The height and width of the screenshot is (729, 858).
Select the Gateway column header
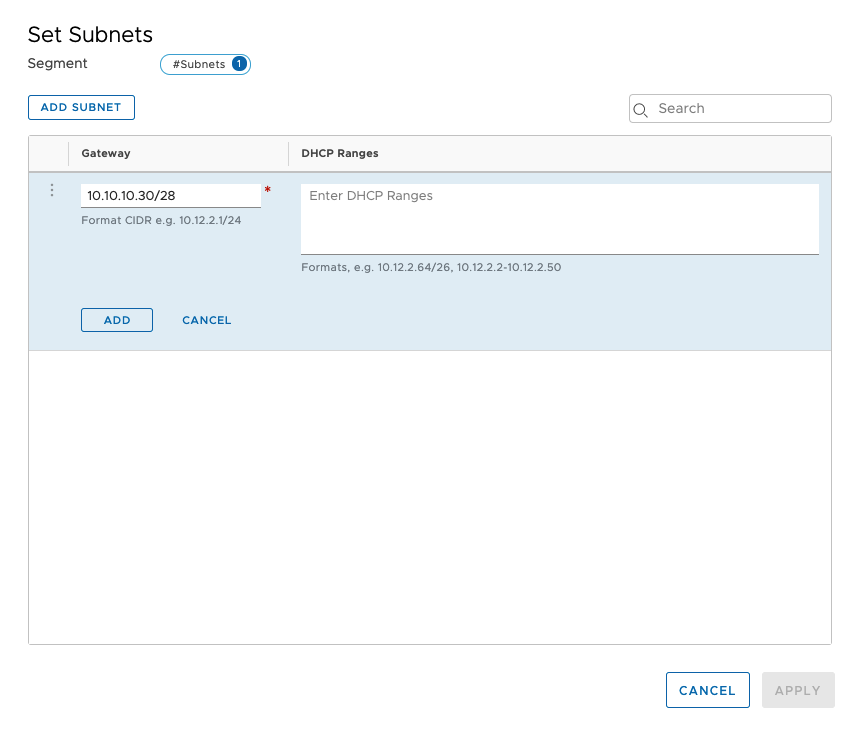click(x=106, y=154)
